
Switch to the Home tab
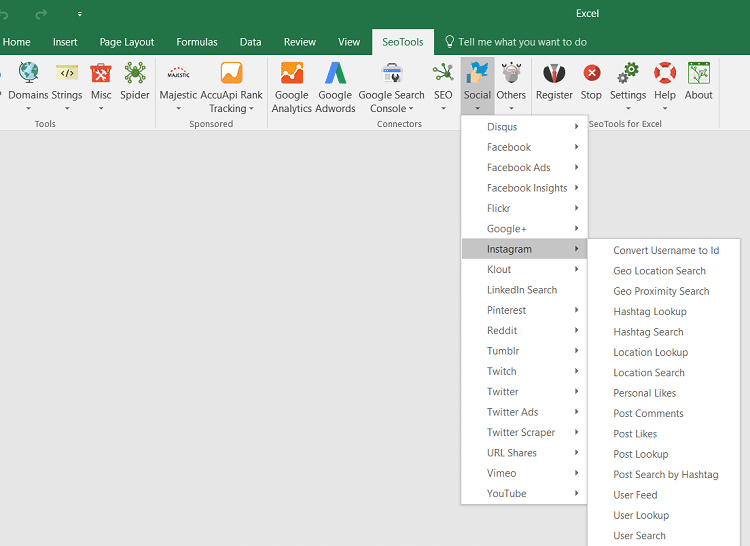tap(16, 42)
